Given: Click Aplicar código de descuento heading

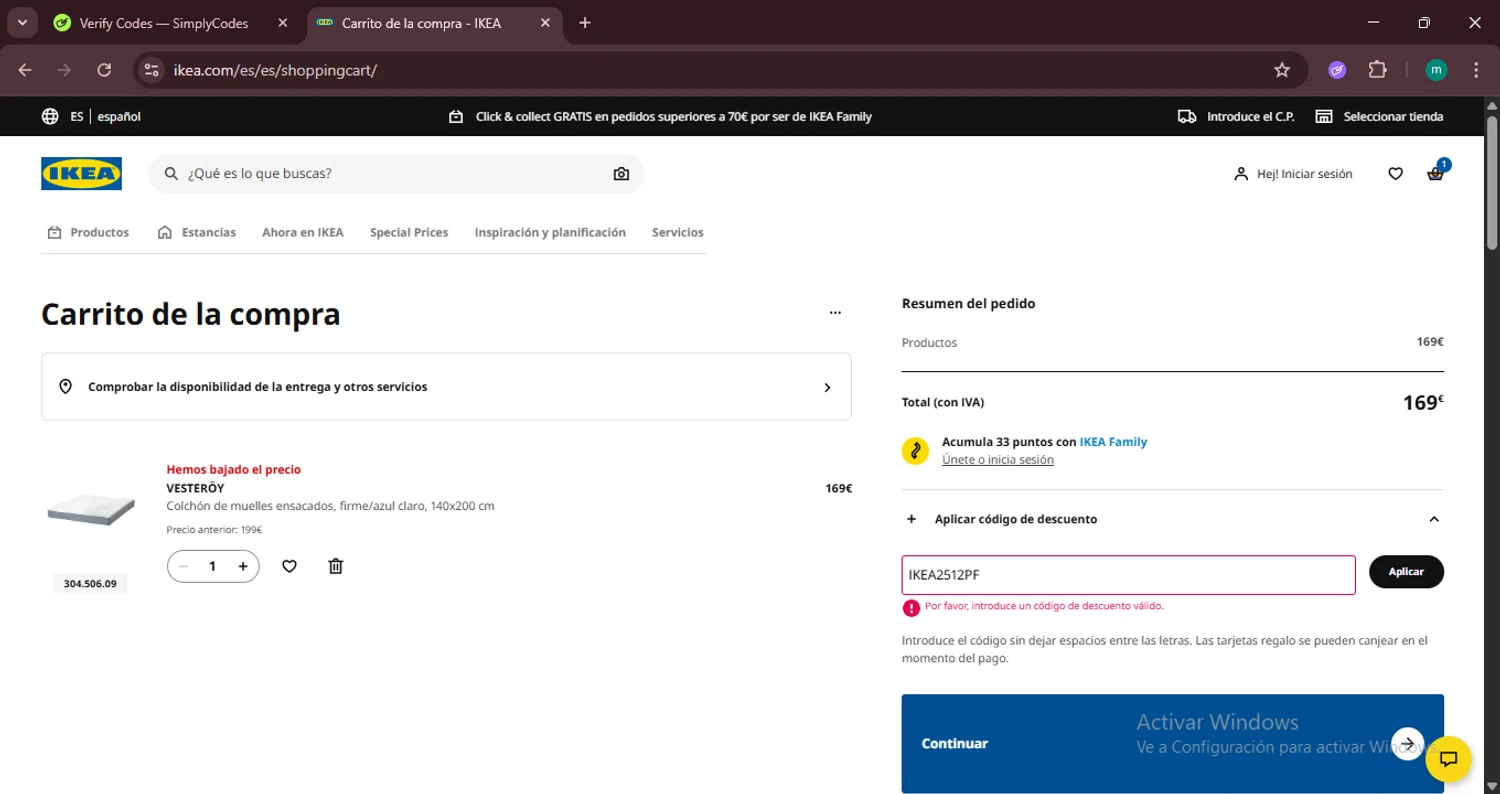Looking at the screenshot, I should 1016,519.
